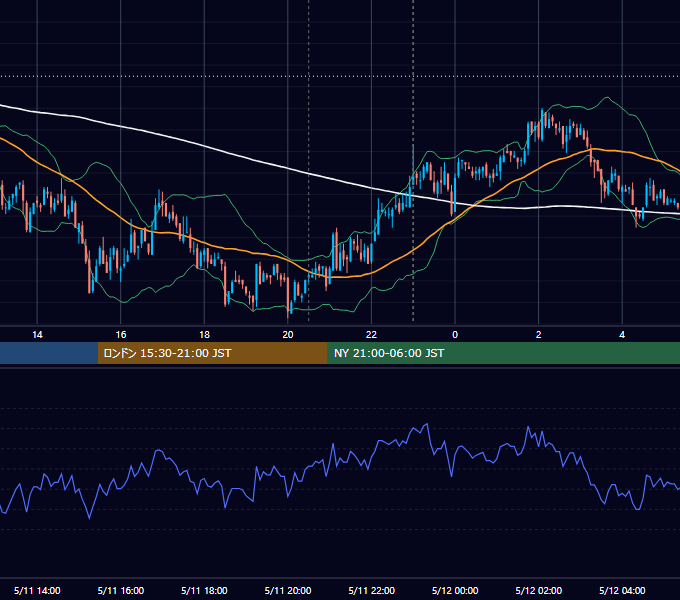680x600 pixels.
Task: Click the 5/11 22:00 time label
Action: pyautogui.click(x=372, y=590)
